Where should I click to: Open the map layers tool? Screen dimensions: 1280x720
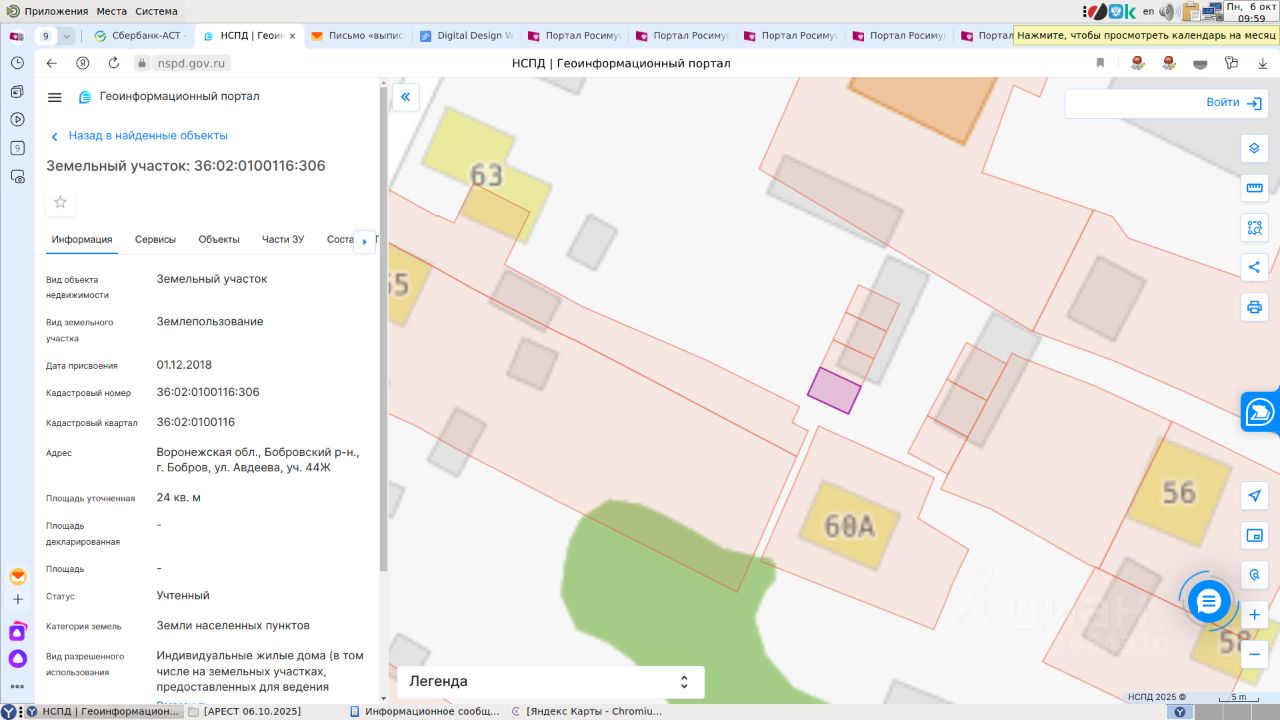coord(1254,149)
